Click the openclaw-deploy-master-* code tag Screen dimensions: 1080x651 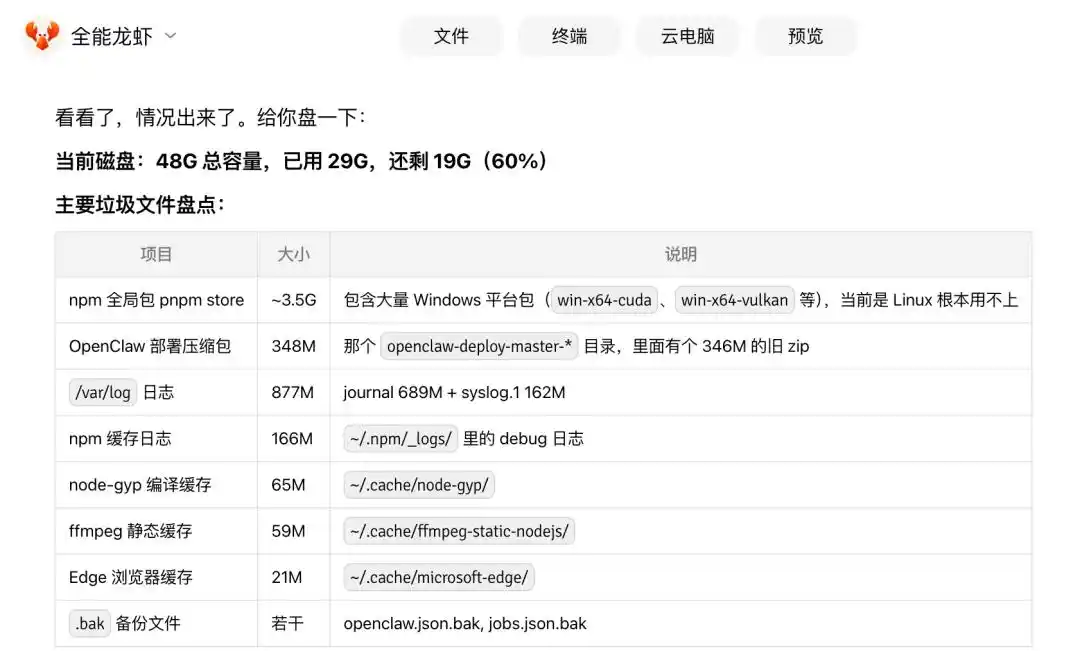479,347
